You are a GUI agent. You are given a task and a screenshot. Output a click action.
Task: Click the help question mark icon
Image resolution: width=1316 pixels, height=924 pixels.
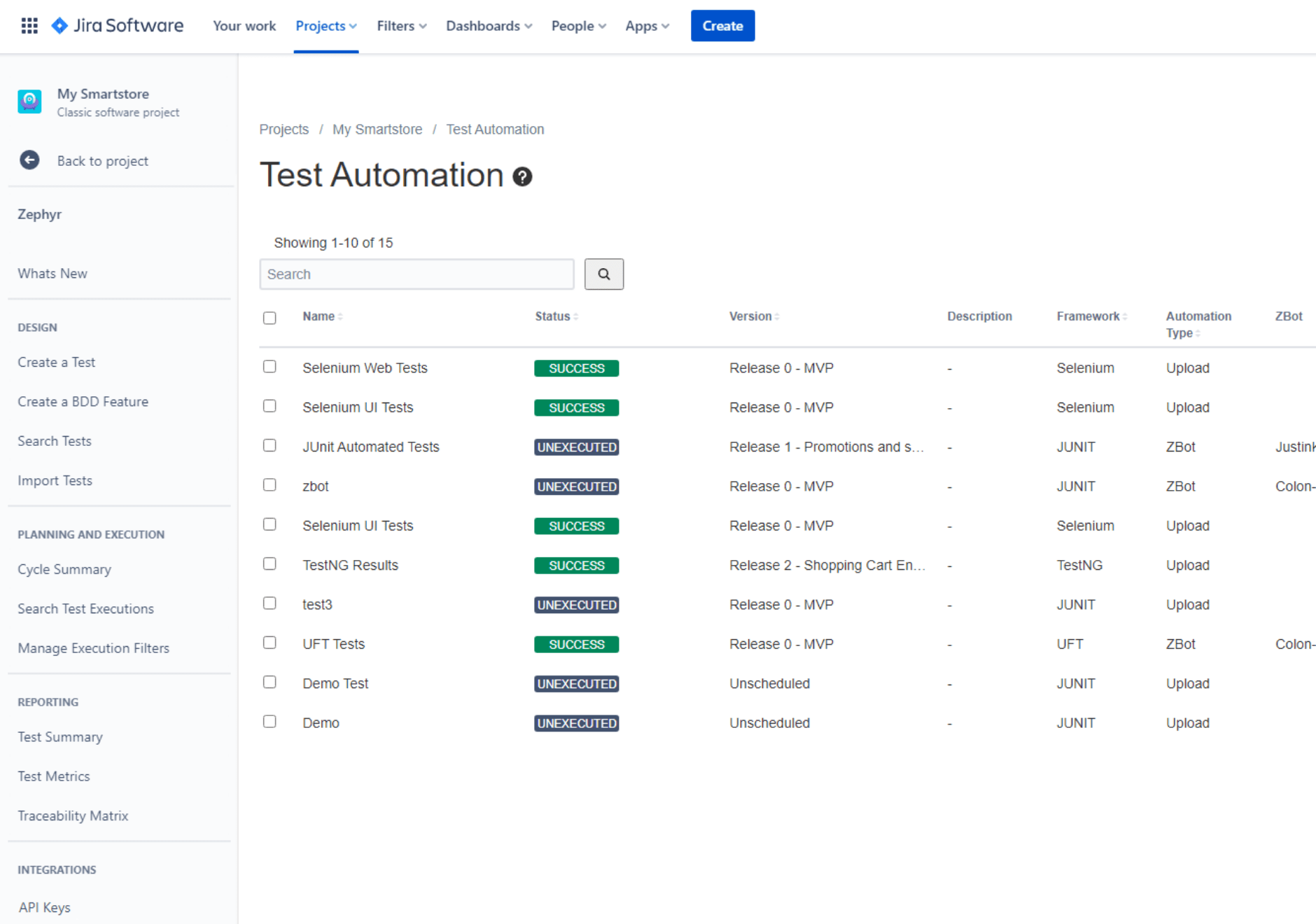click(x=522, y=176)
